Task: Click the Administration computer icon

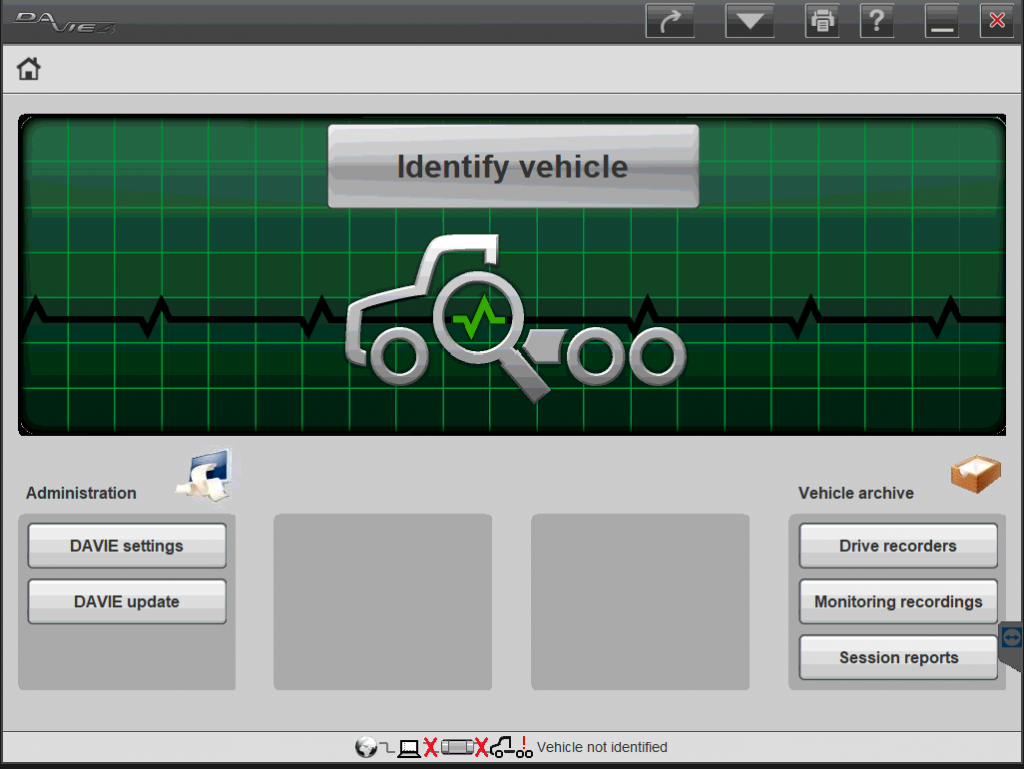Action: click(x=205, y=474)
